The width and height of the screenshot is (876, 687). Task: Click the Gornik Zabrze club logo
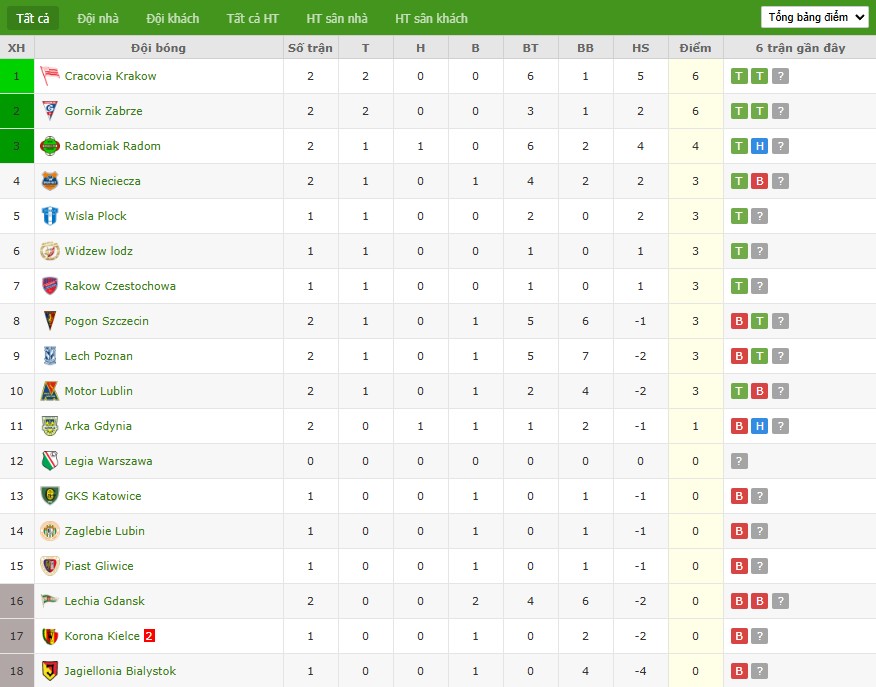50,111
